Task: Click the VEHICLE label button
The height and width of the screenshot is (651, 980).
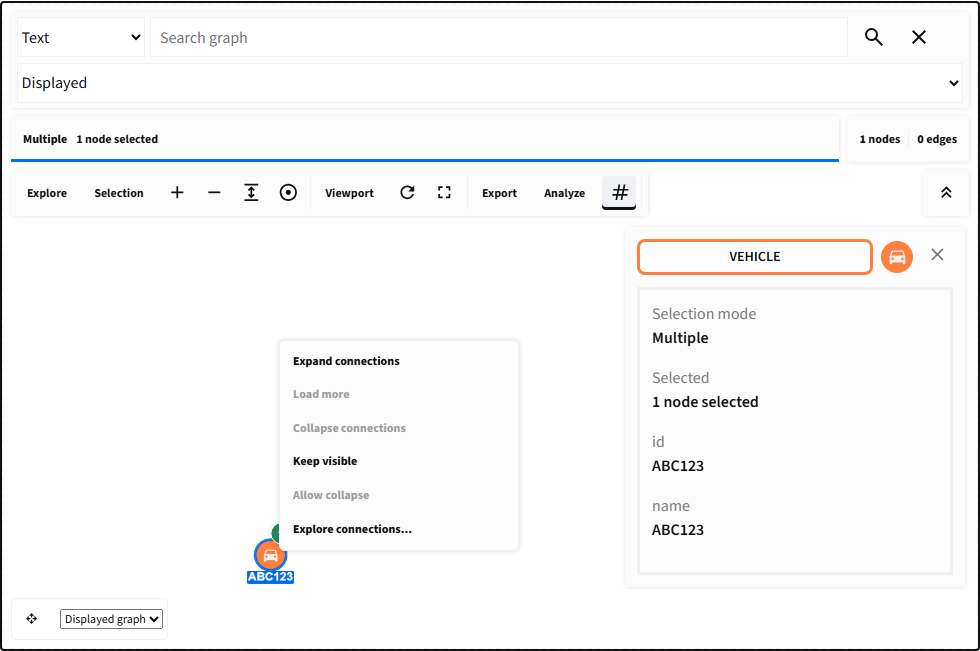Action: coord(754,257)
